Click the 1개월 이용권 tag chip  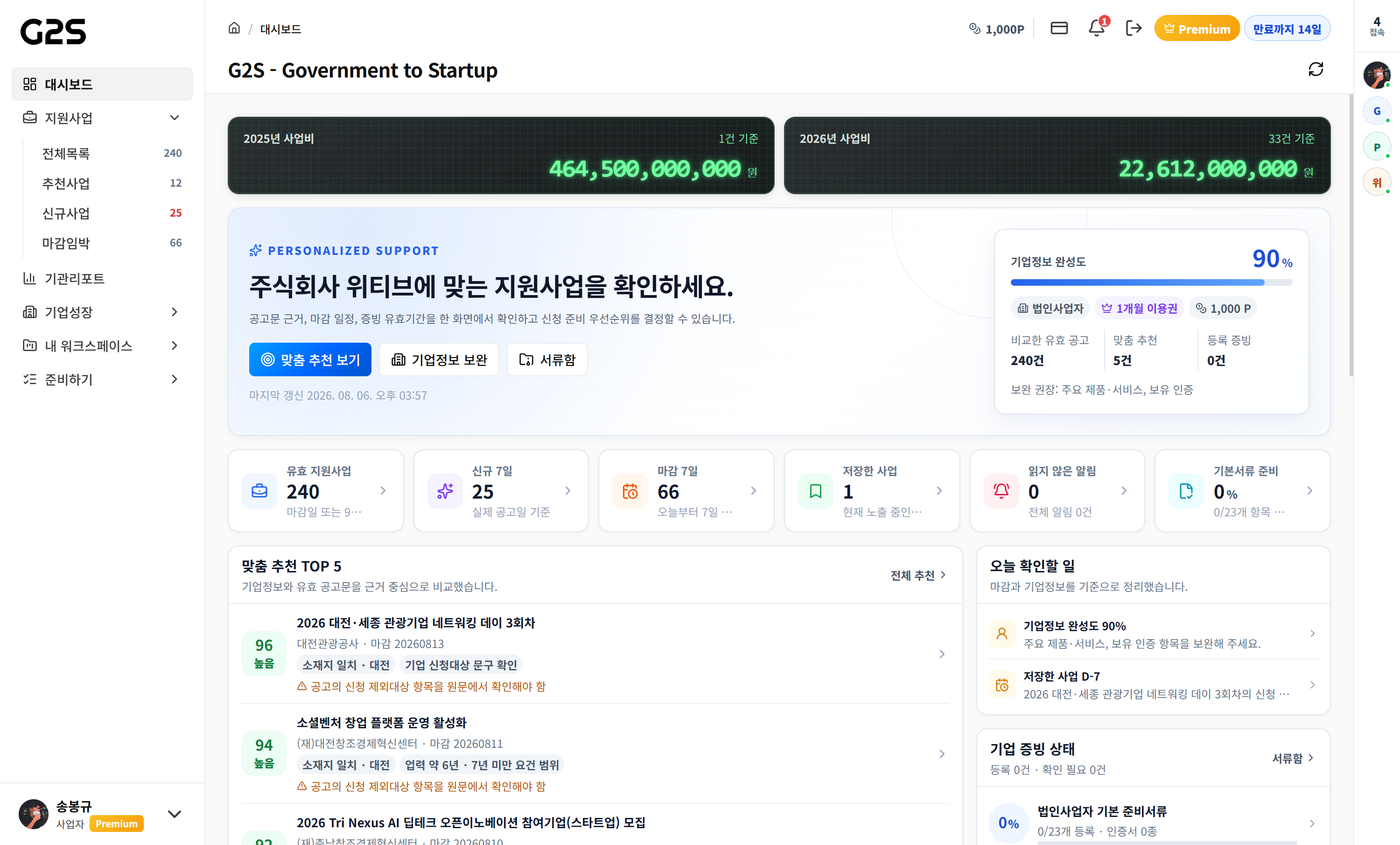[1139, 309]
